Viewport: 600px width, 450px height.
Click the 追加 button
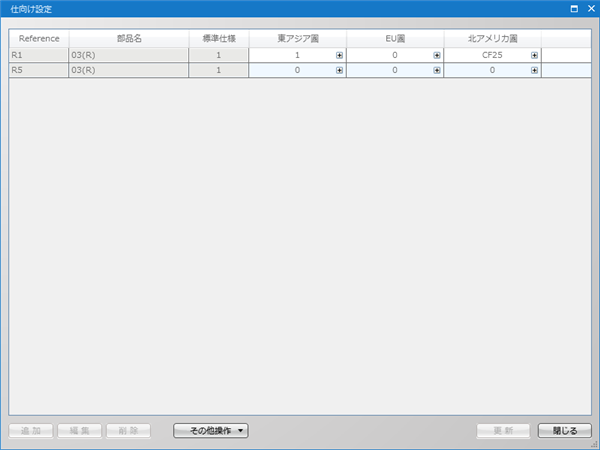31,431
